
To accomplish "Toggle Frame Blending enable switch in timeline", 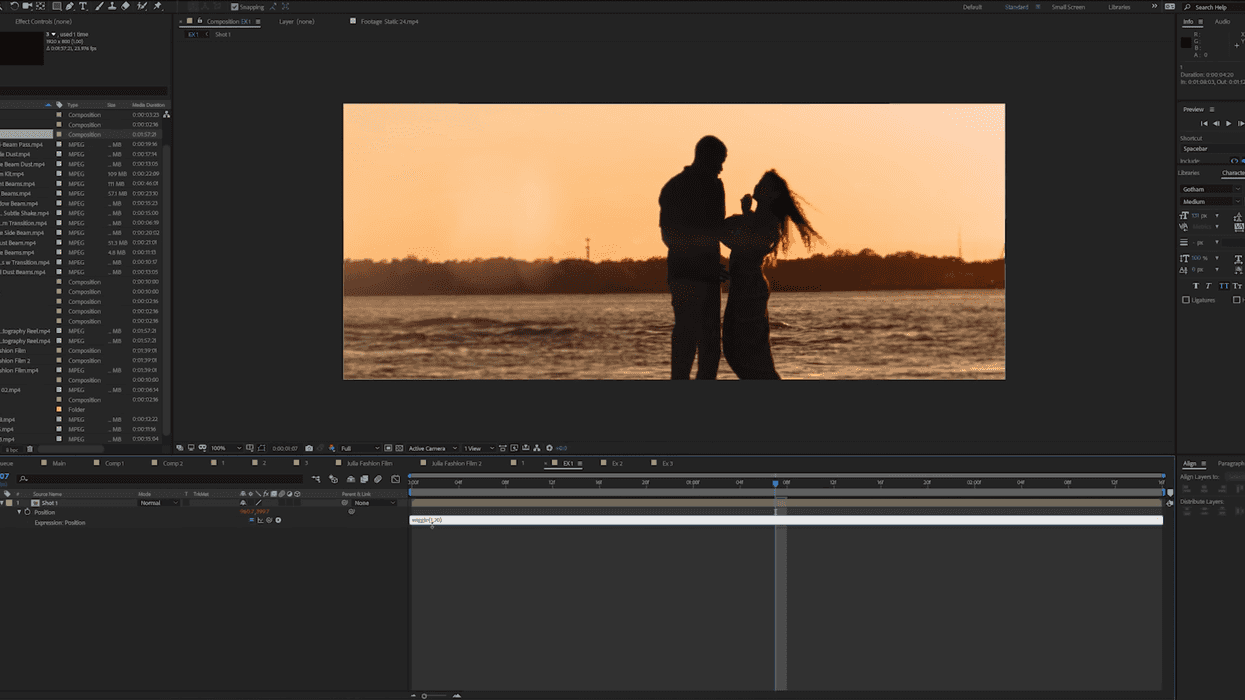I will pyautogui.click(x=364, y=479).
